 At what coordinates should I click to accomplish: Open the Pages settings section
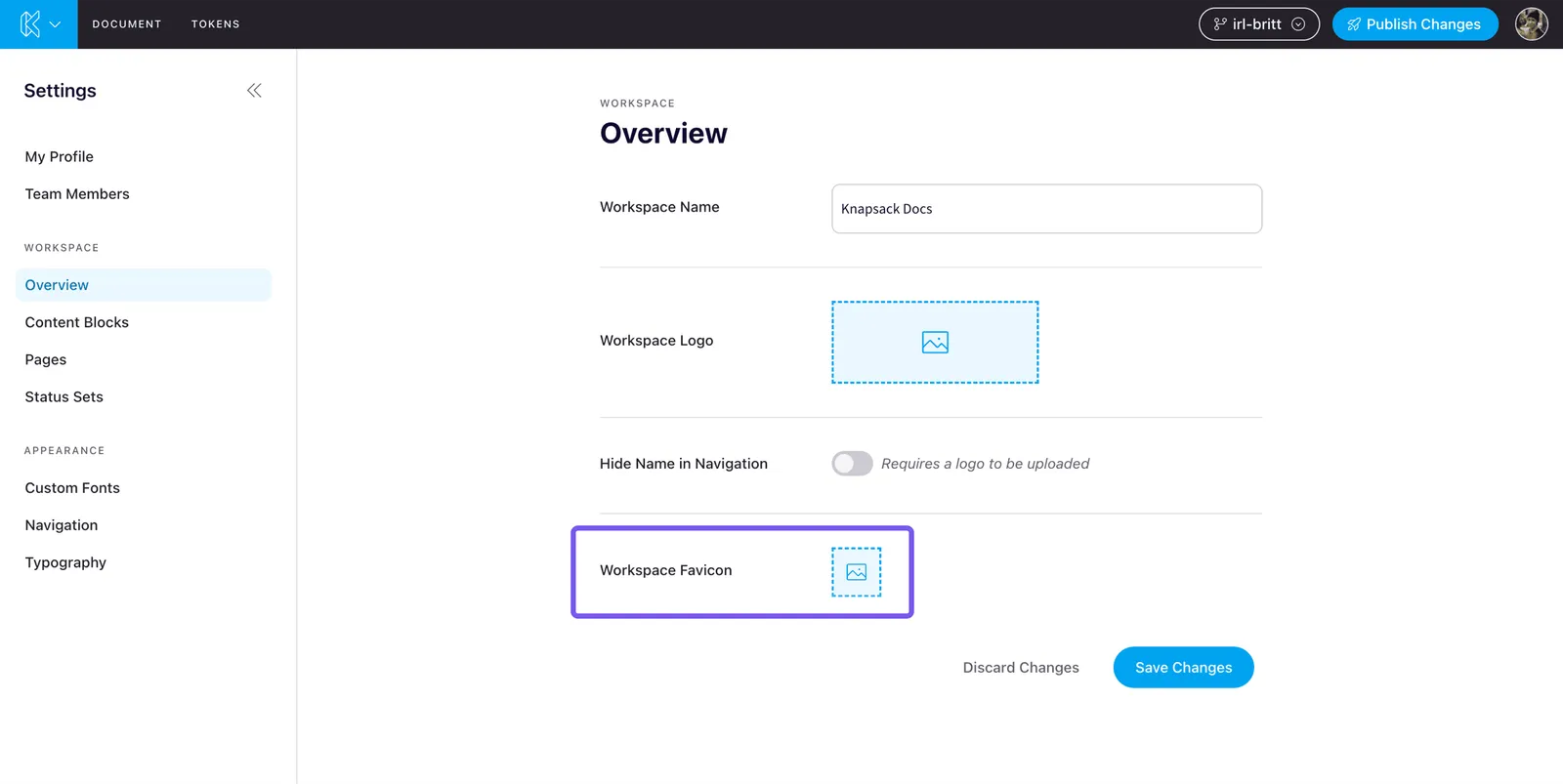click(x=46, y=359)
